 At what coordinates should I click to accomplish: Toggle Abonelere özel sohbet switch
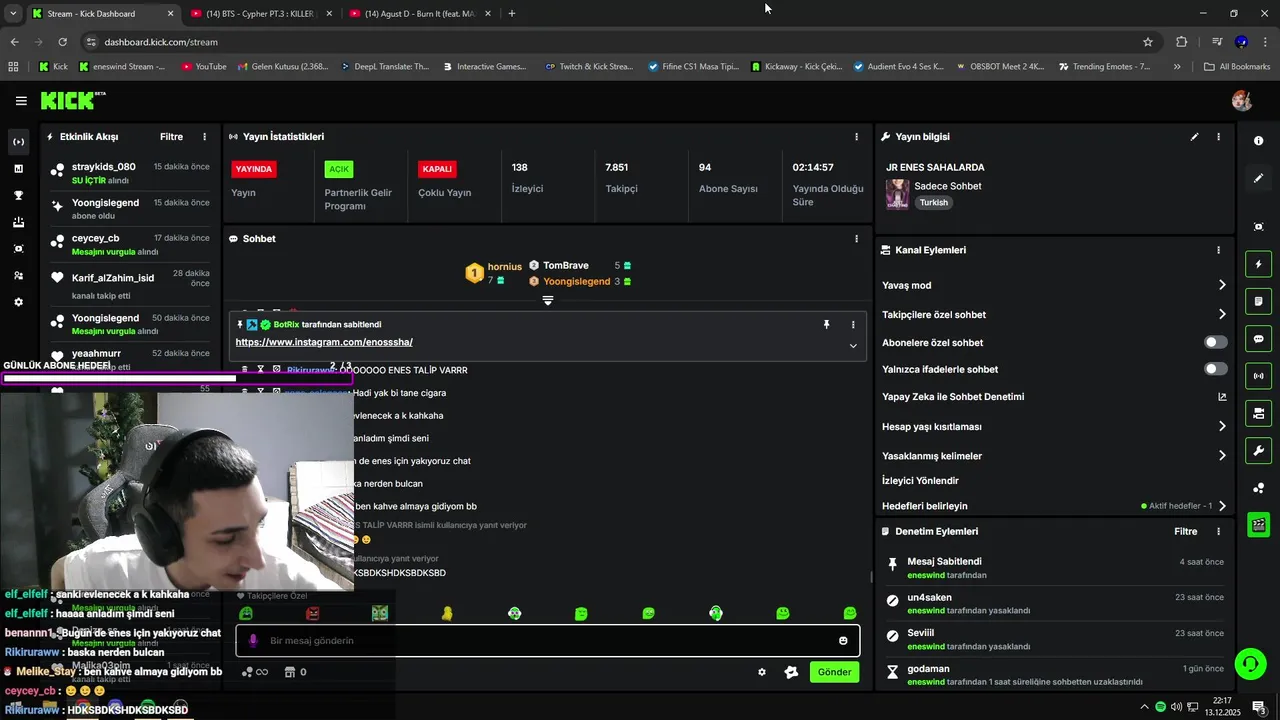(x=1215, y=342)
